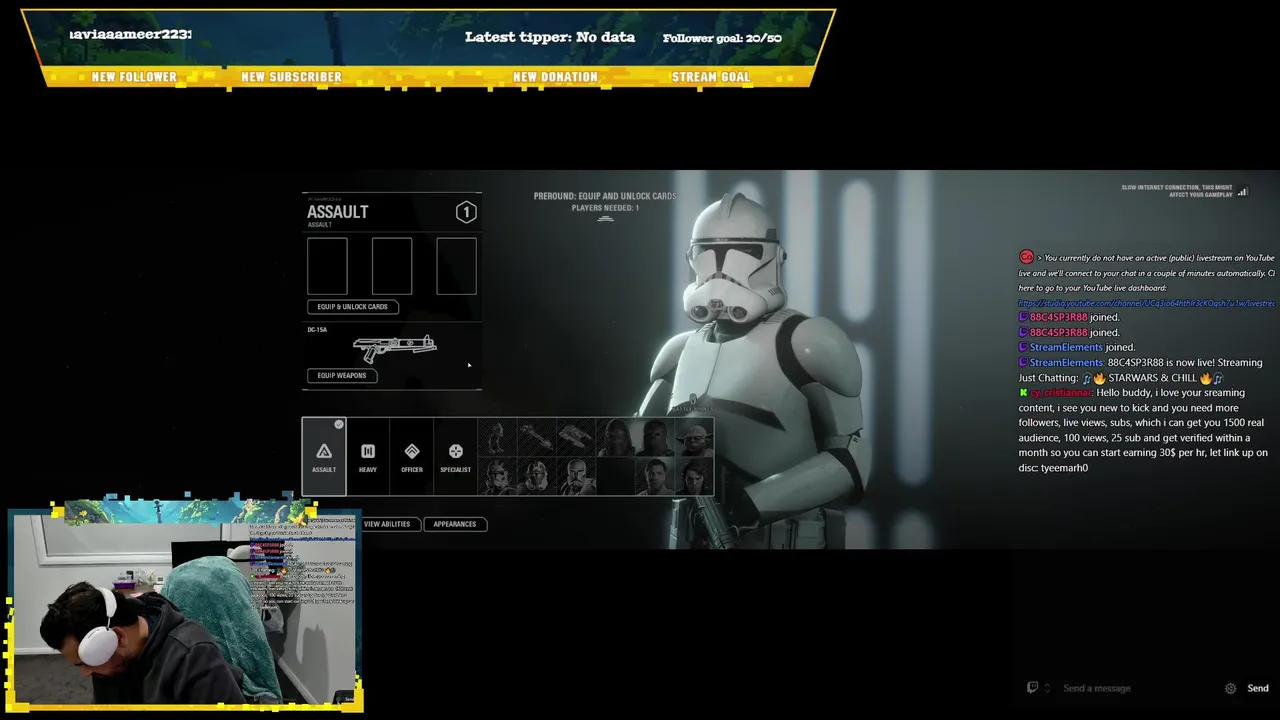Select the Heavy class icon
The image size is (1280, 720).
pyautogui.click(x=368, y=456)
